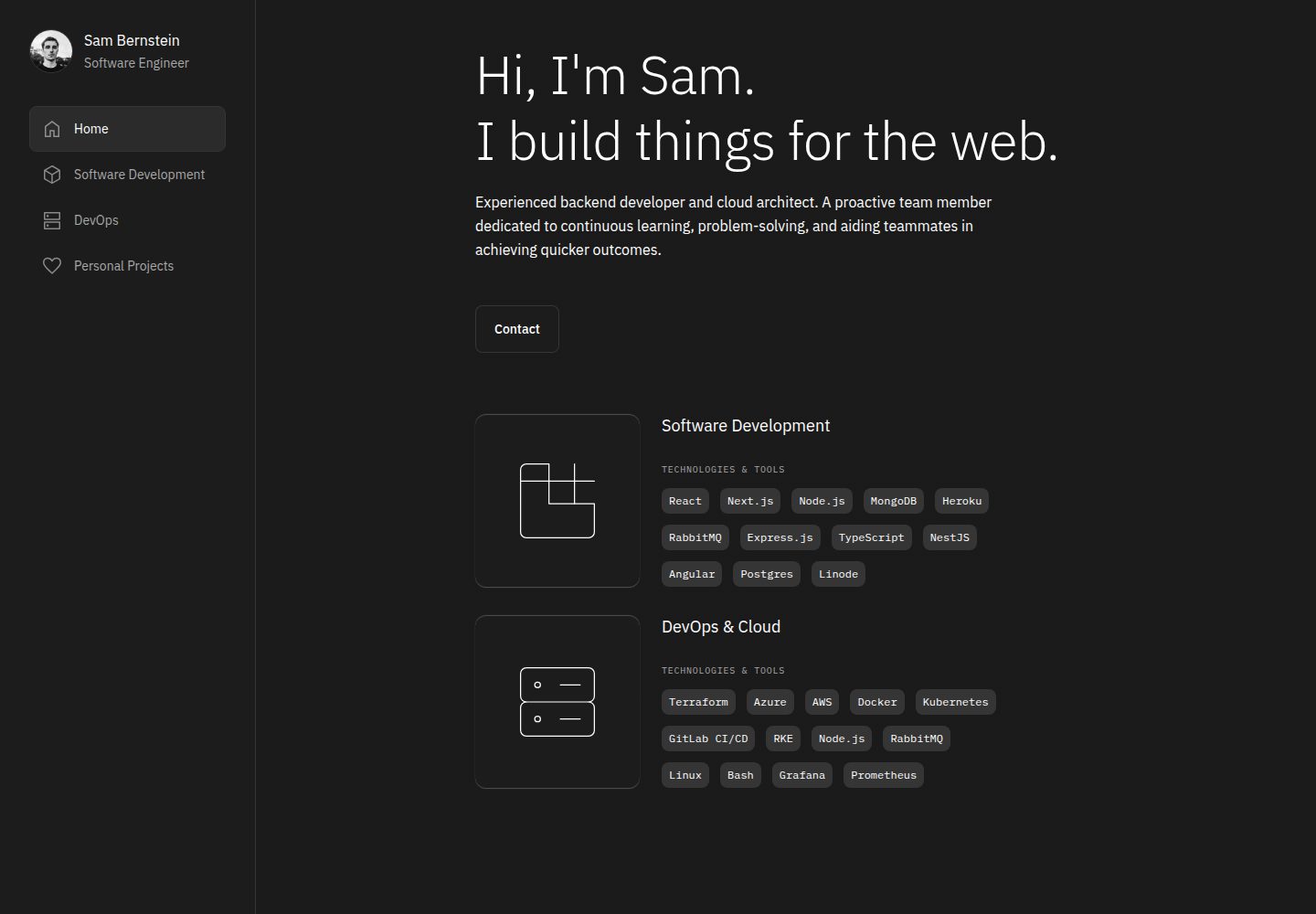Select the DevOps sidebar menu item
The height and width of the screenshot is (914, 1316).
[128, 220]
